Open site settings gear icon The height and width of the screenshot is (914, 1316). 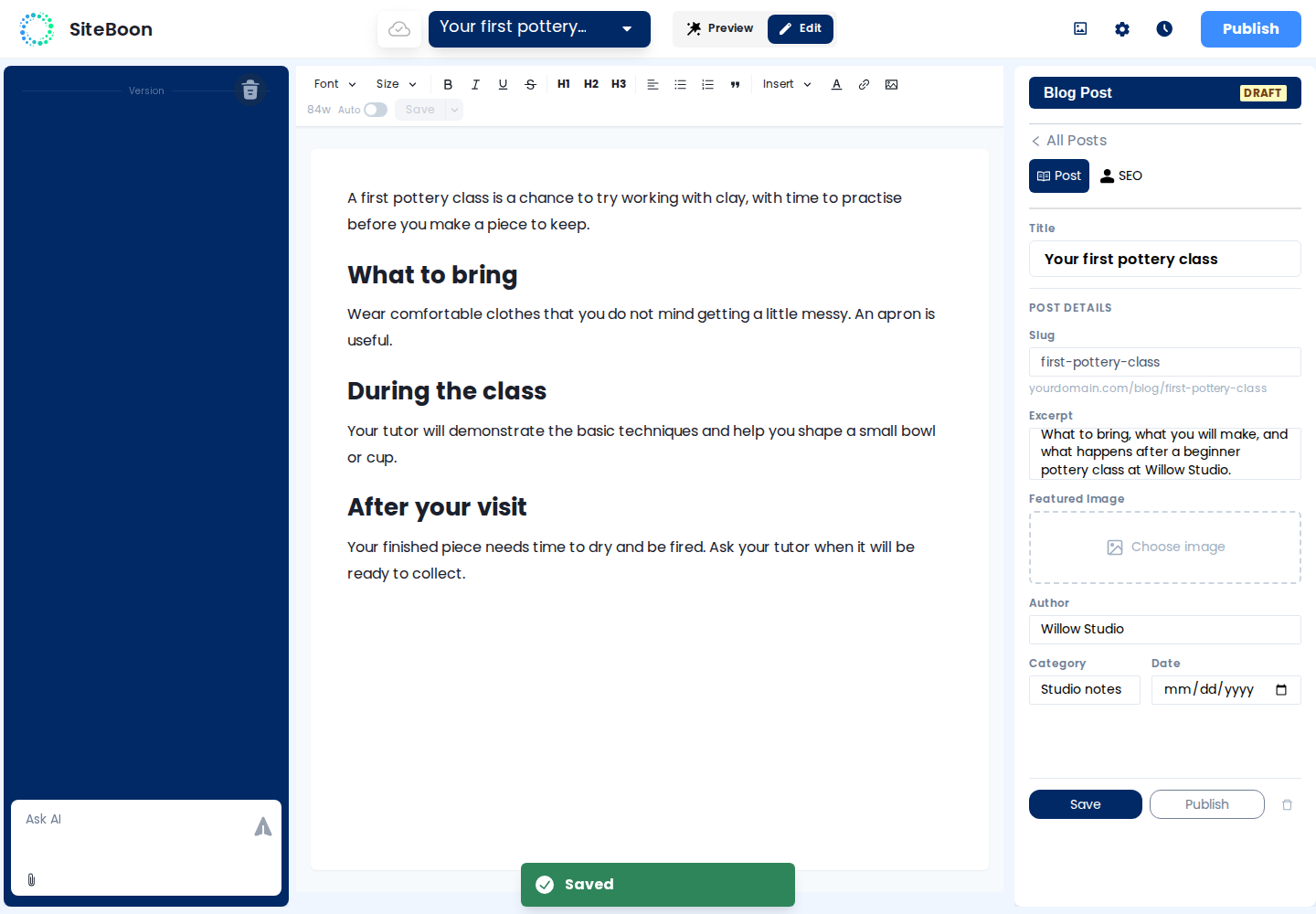click(1122, 29)
